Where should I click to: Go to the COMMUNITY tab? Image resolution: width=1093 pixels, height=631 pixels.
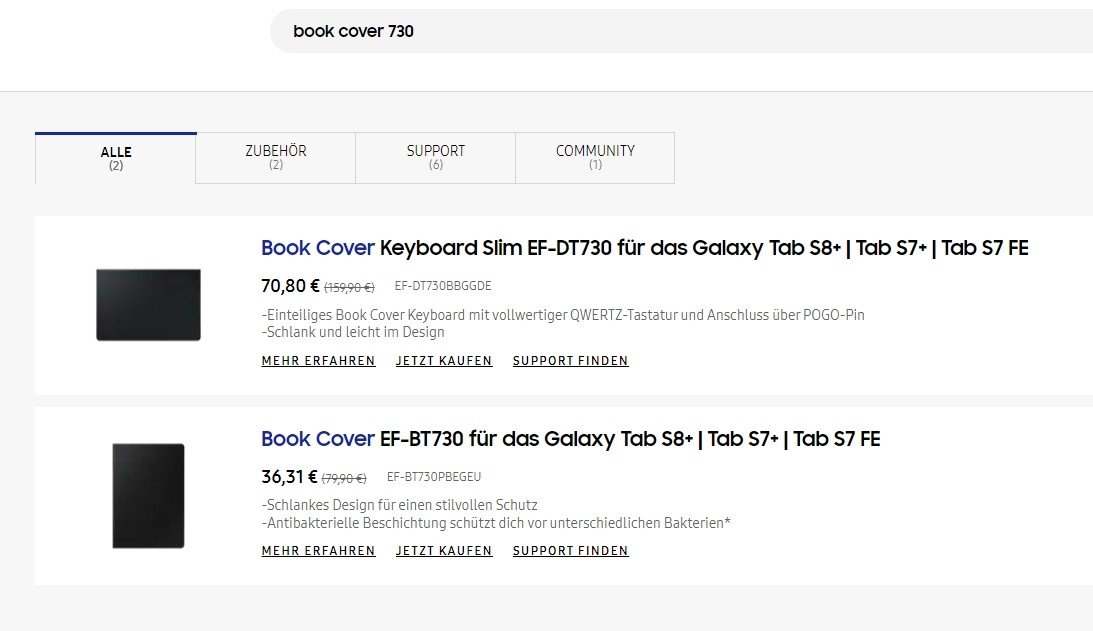[x=595, y=158]
